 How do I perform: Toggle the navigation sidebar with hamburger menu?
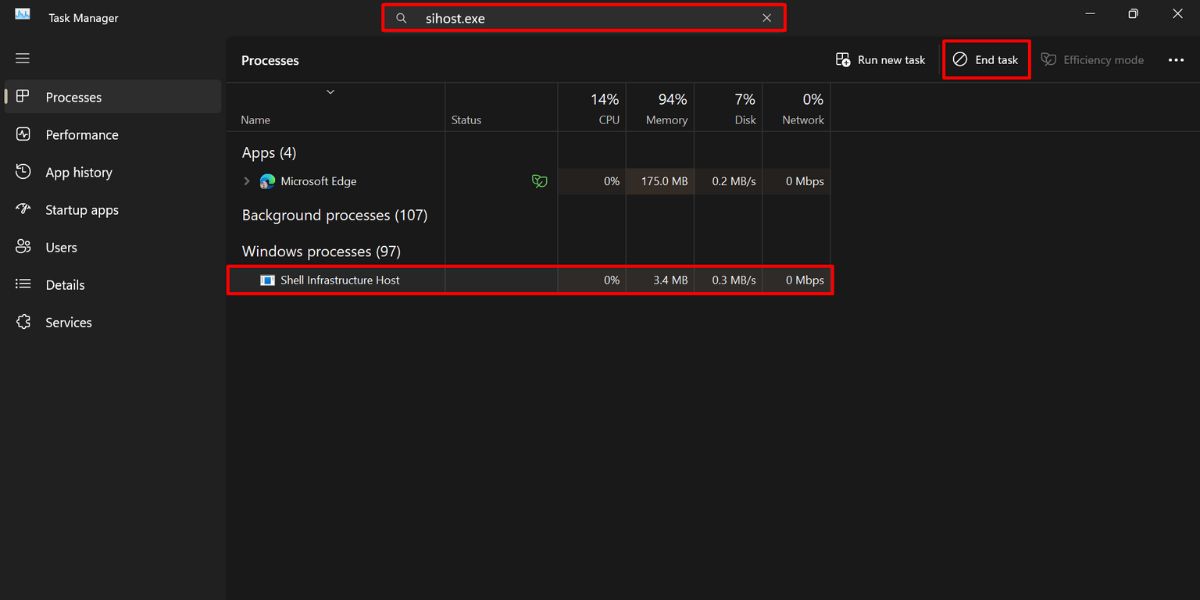click(x=22, y=58)
